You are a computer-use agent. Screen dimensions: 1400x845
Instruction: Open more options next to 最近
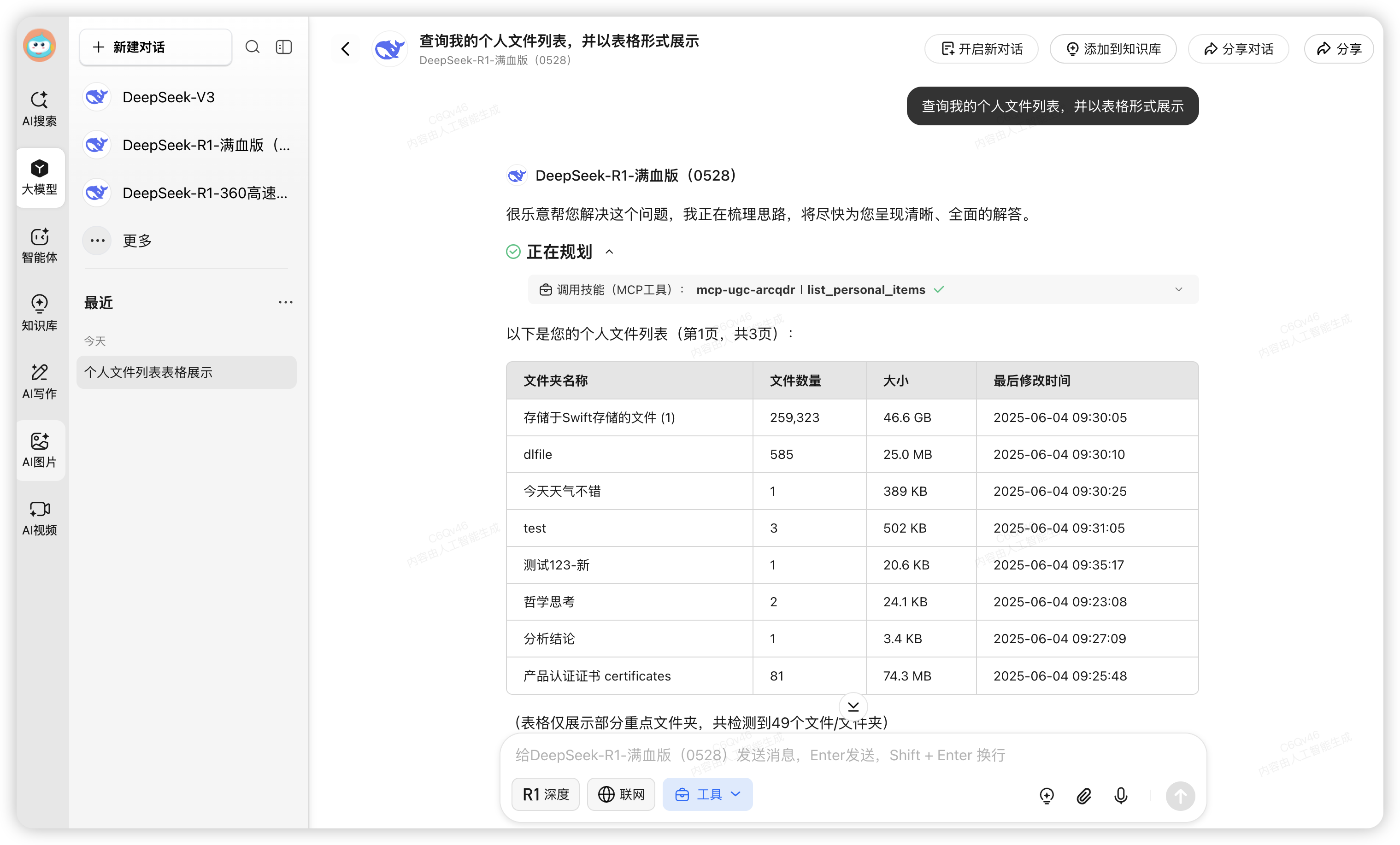tap(285, 302)
